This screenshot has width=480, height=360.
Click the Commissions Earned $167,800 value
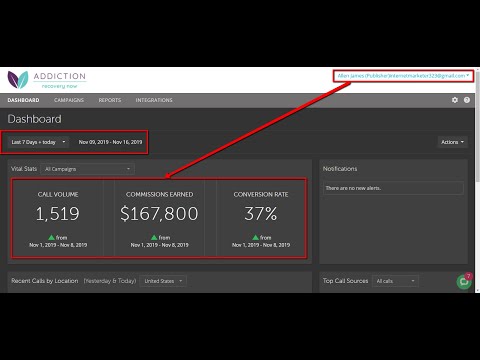(x=159, y=214)
